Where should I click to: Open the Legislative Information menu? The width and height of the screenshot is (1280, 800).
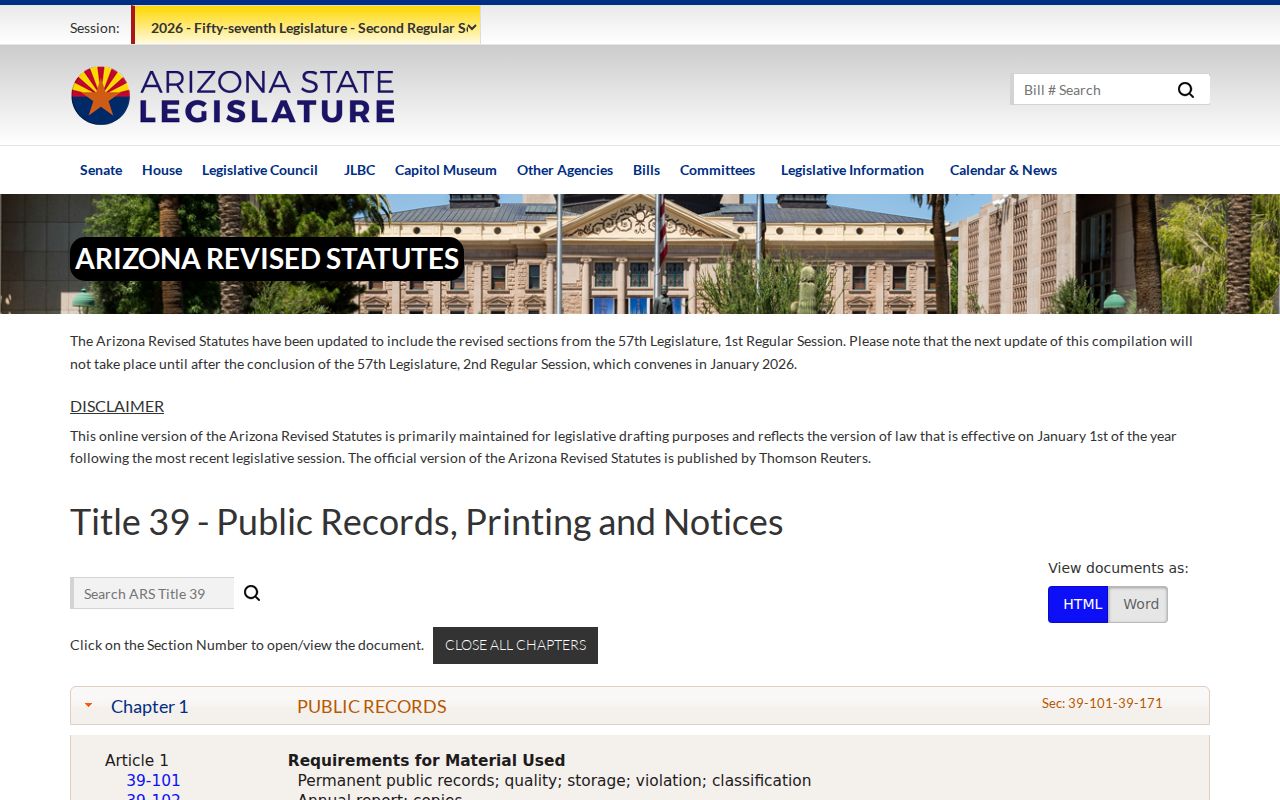point(852,170)
